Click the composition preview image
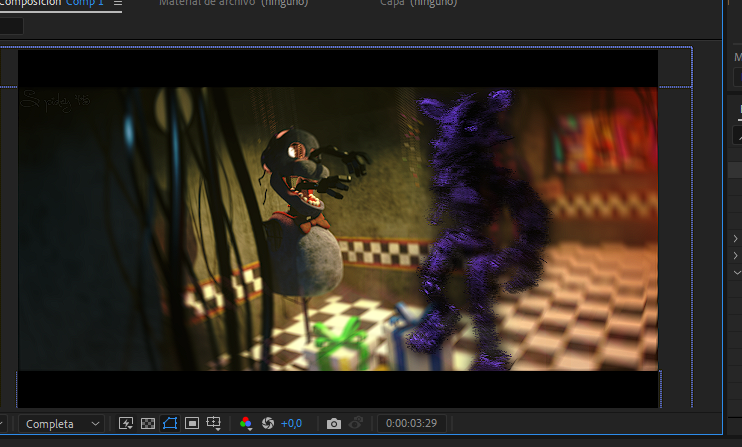 point(338,228)
